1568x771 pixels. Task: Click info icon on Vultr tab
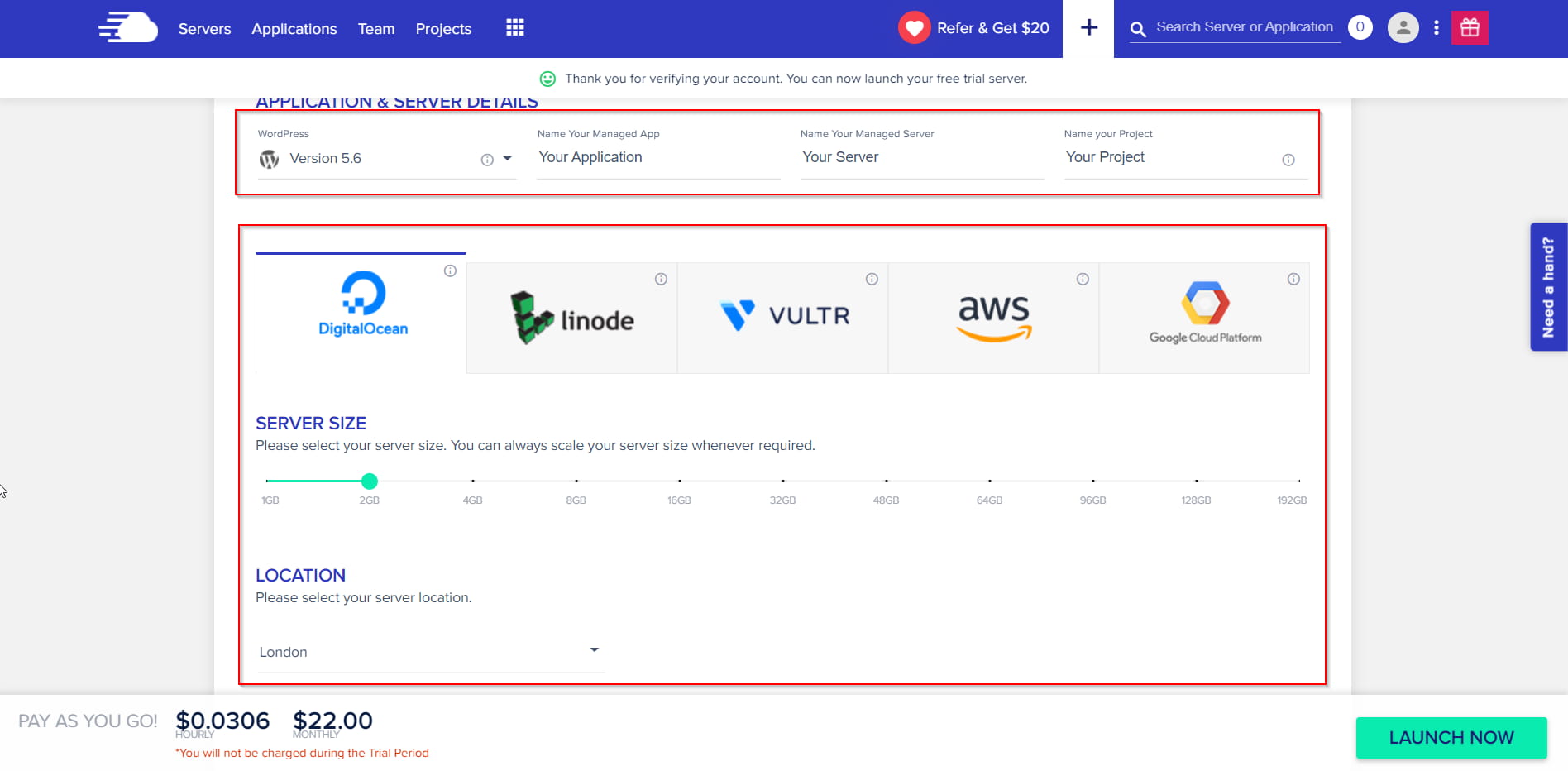click(872, 279)
